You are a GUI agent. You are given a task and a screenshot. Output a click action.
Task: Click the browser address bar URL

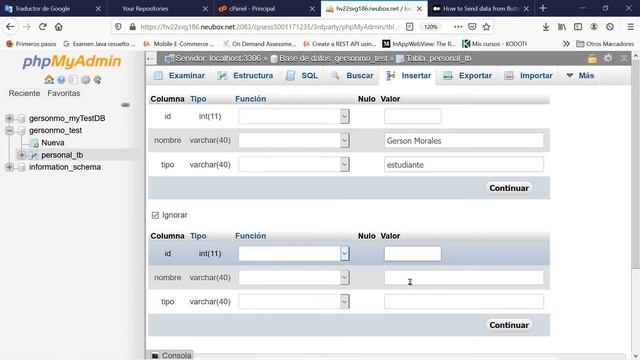270,27
